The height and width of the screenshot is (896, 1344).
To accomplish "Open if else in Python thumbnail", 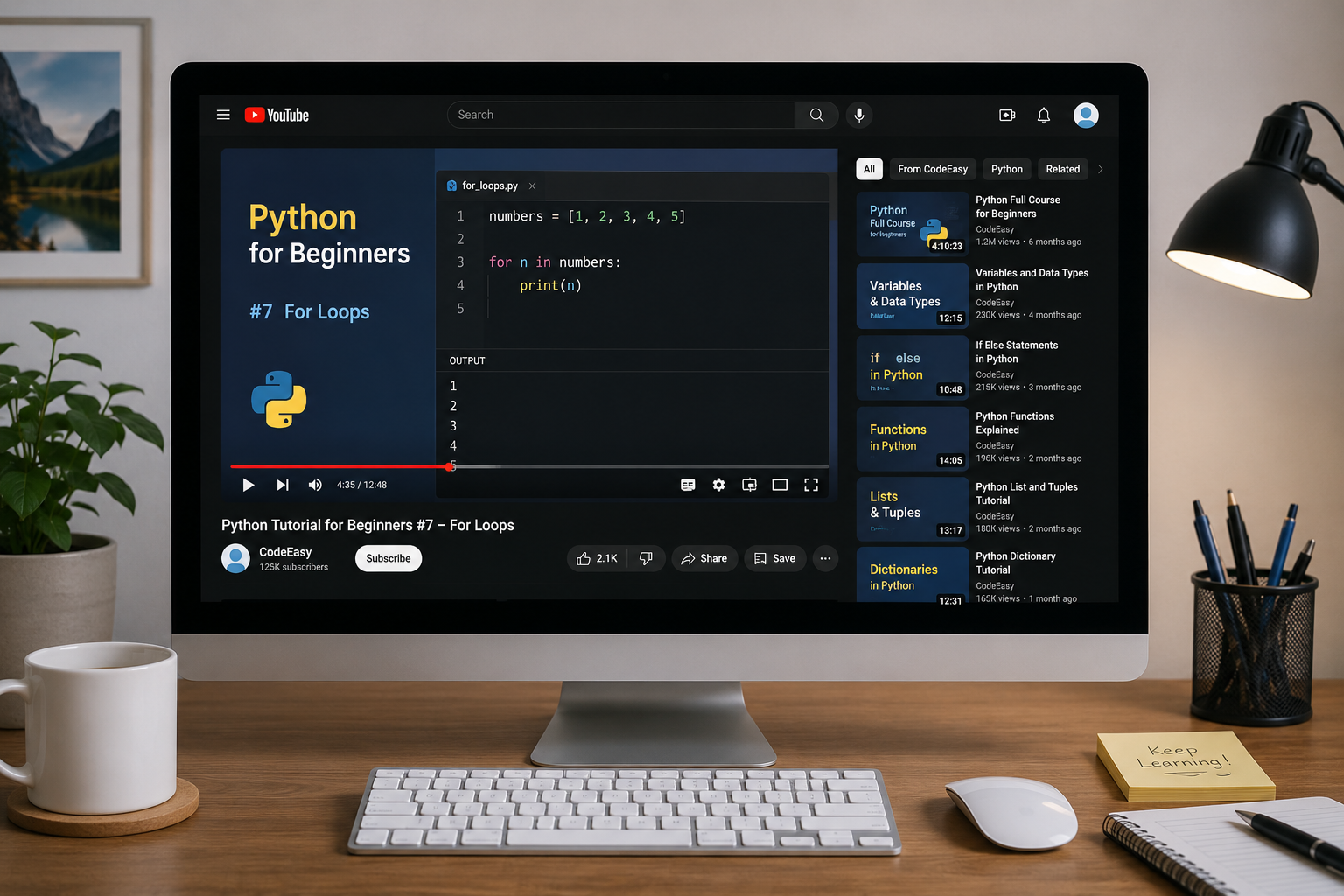I will point(913,367).
